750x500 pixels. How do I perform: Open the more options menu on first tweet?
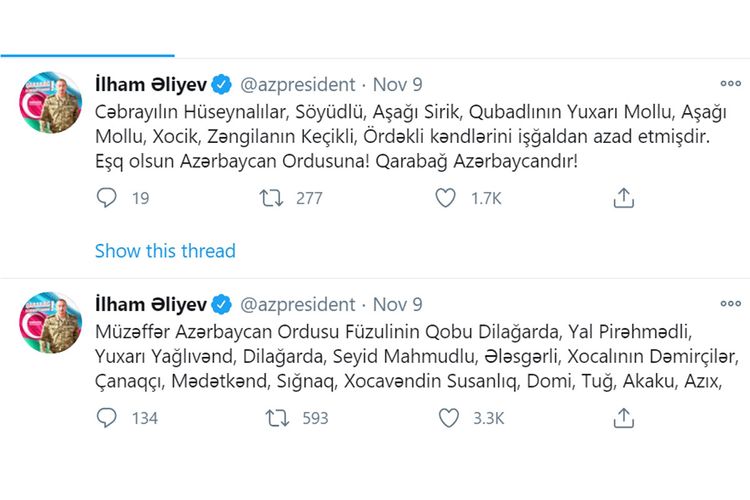coord(731,84)
